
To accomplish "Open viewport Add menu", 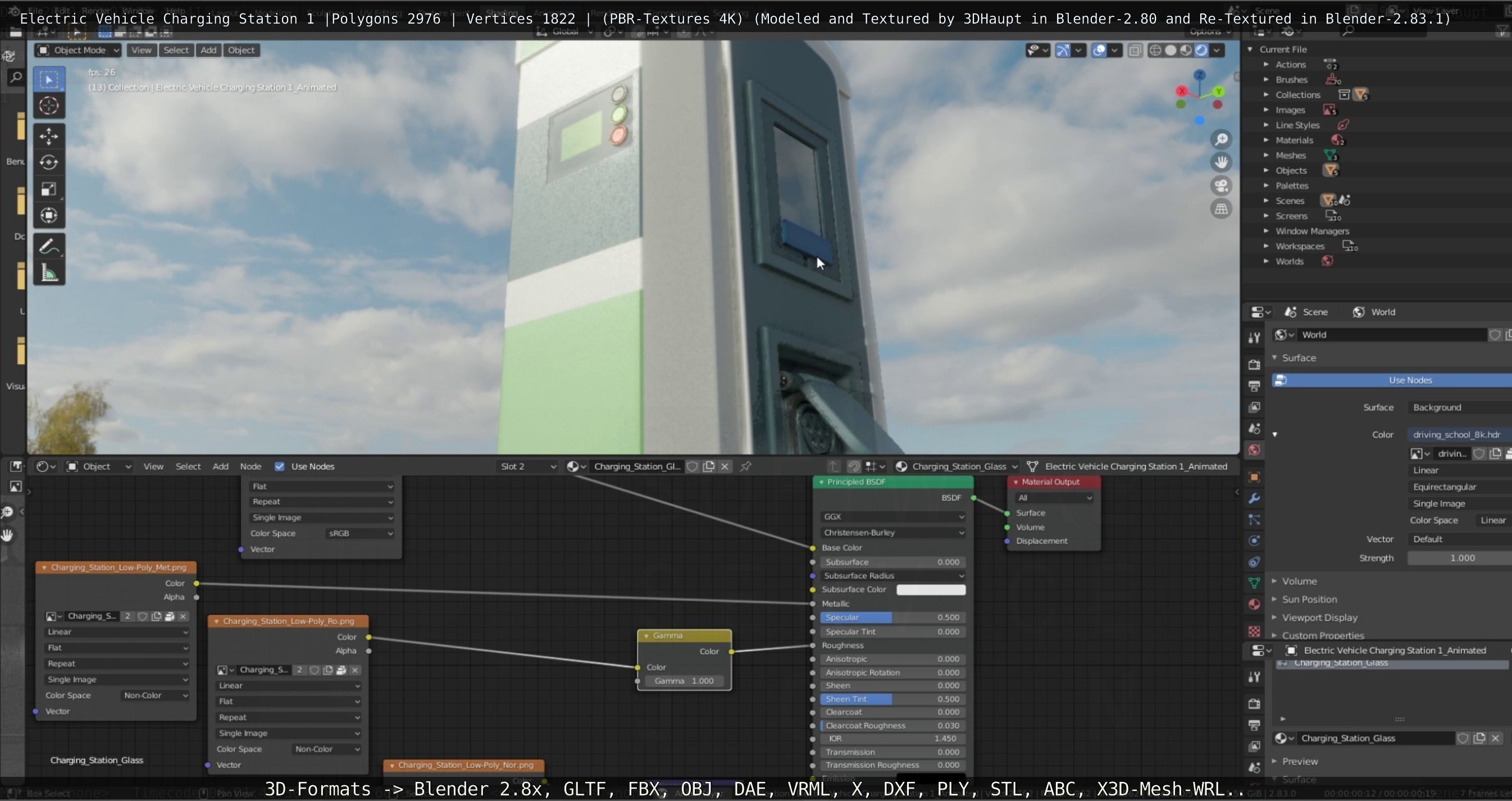I will pos(208,51).
